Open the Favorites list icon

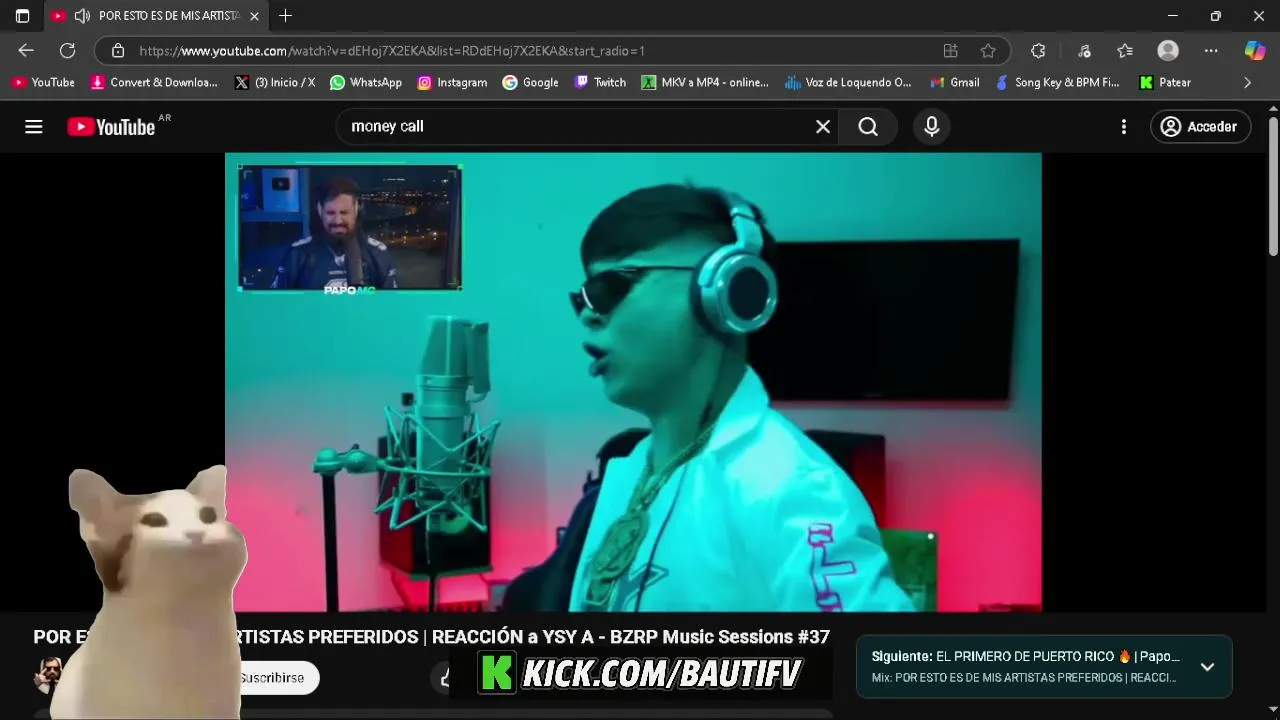coord(1125,50)
